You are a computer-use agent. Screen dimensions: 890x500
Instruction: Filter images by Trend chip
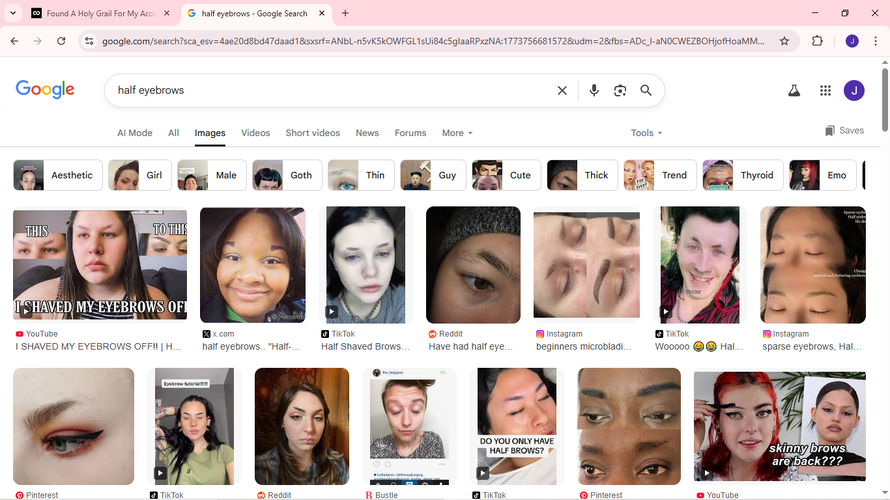point(660,175)
